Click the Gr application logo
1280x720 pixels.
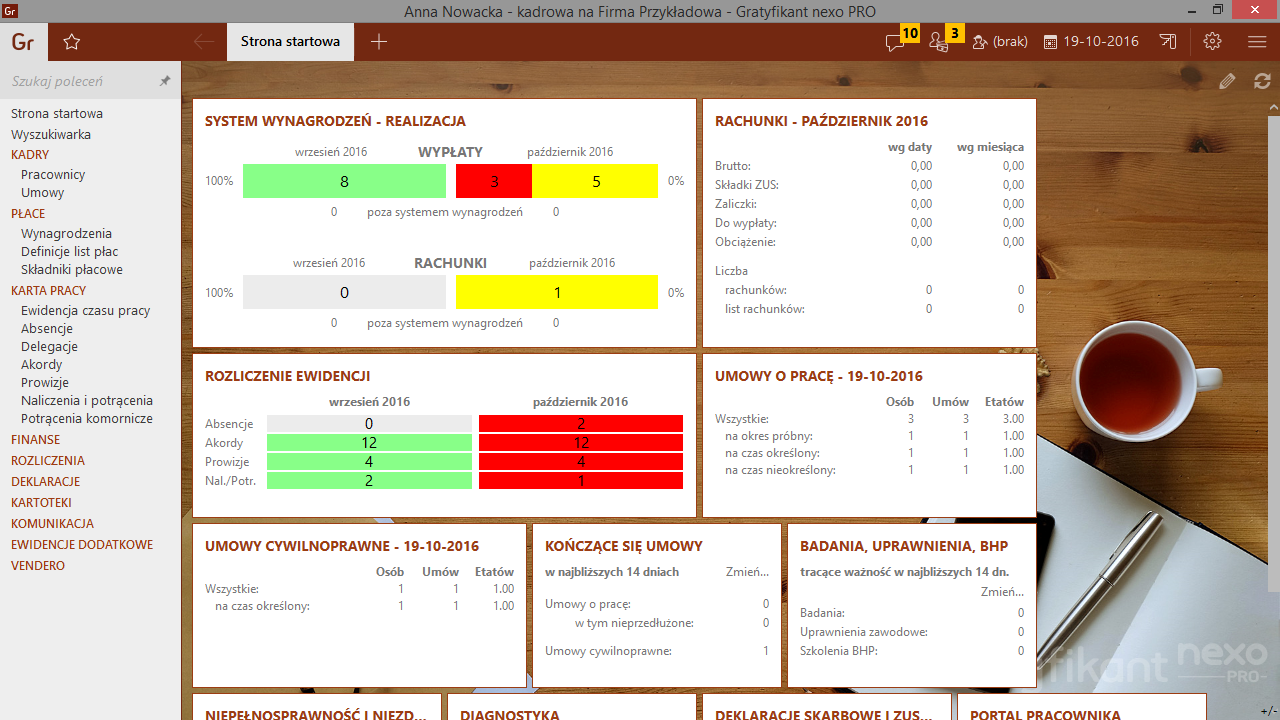tap(23, 42)
